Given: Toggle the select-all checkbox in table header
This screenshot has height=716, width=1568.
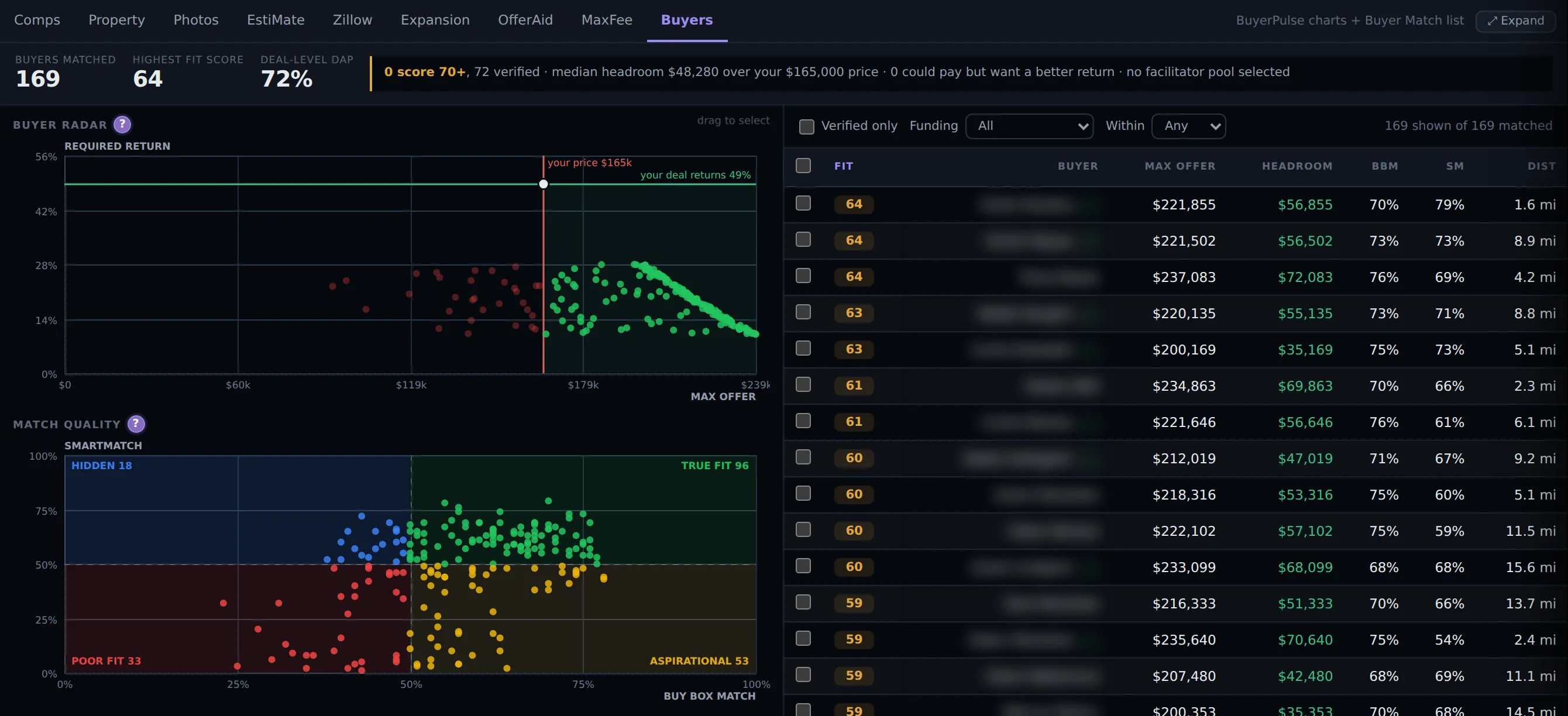Looking at the screenshot, I should pos(803,166).
